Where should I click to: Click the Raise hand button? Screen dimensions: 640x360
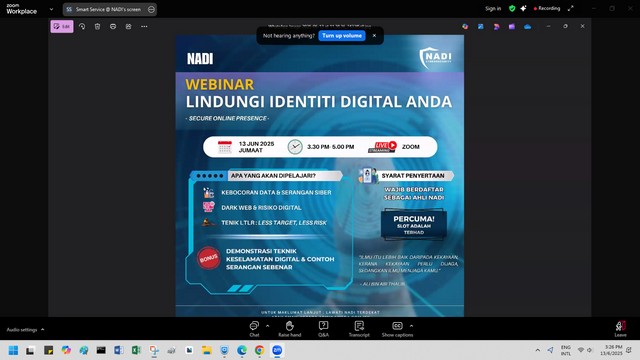[289, 329]
